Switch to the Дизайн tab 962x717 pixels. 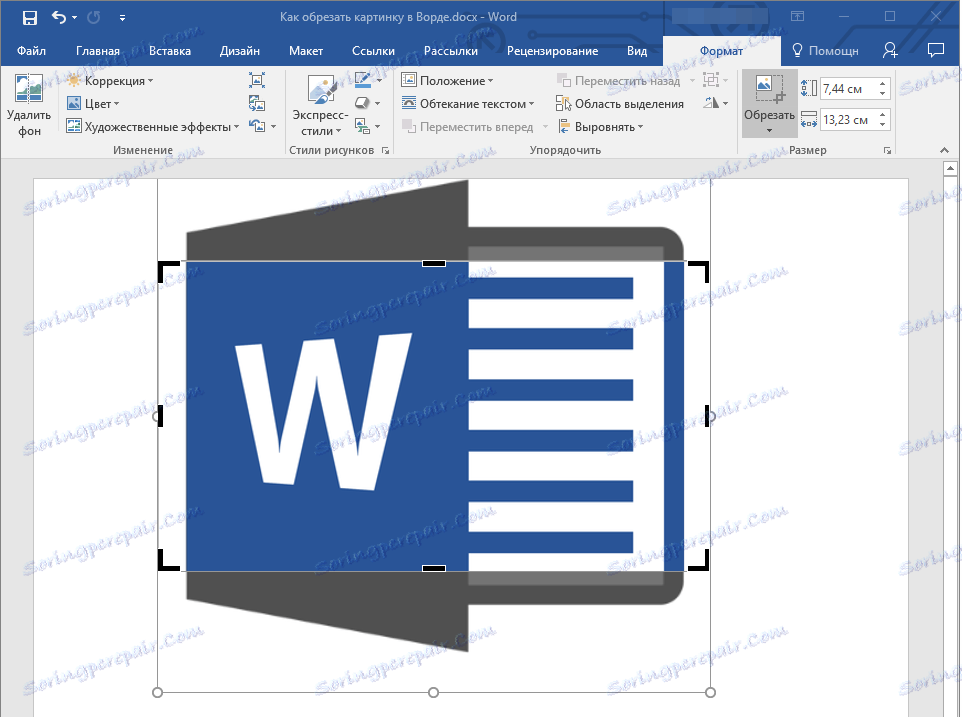(240, 51)
